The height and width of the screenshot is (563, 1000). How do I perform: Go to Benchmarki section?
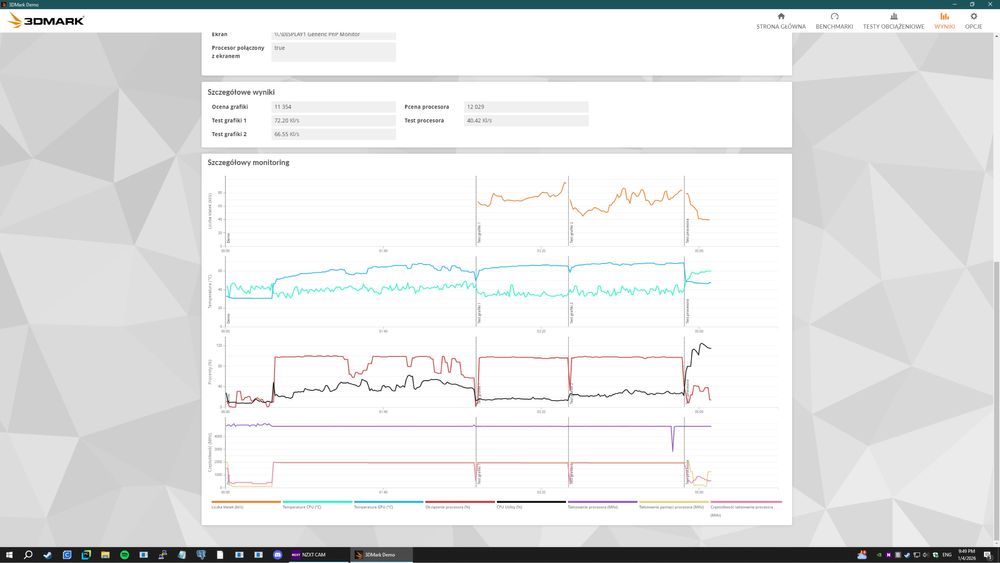pyautogui.click(x=834, y=21)
